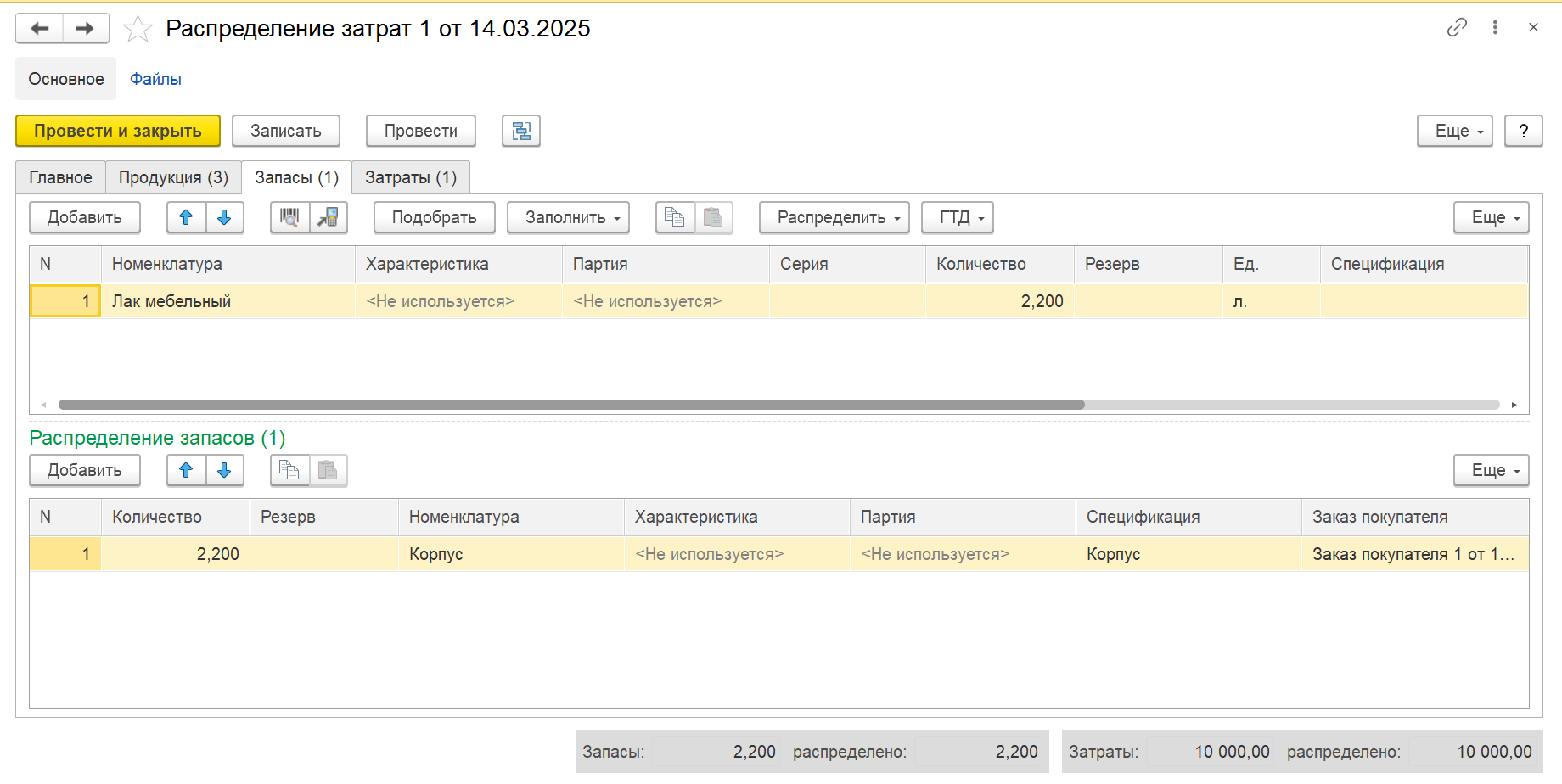Add document to favorites with star icon
This screenshot has height=784, width=1562.
(x=138, y=29)
